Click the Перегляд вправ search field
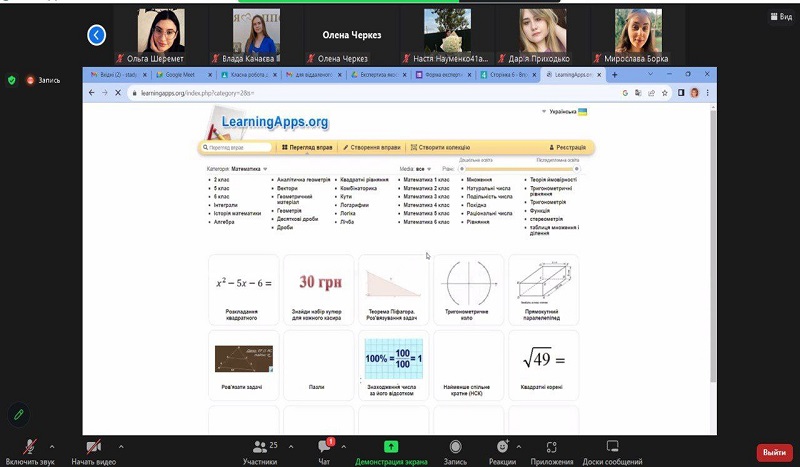The width and height of the screenshot is (800, 467). pos(237,148)
